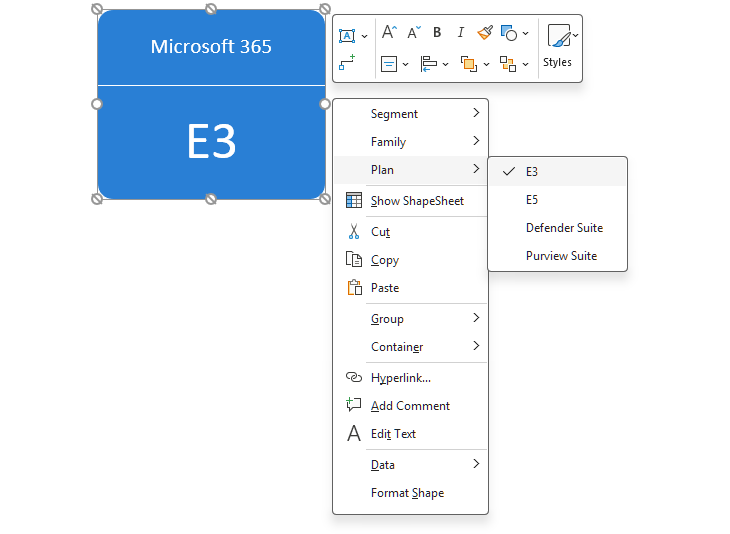Click the Align shapes icon
730x534 pixels.
[428, 64]
